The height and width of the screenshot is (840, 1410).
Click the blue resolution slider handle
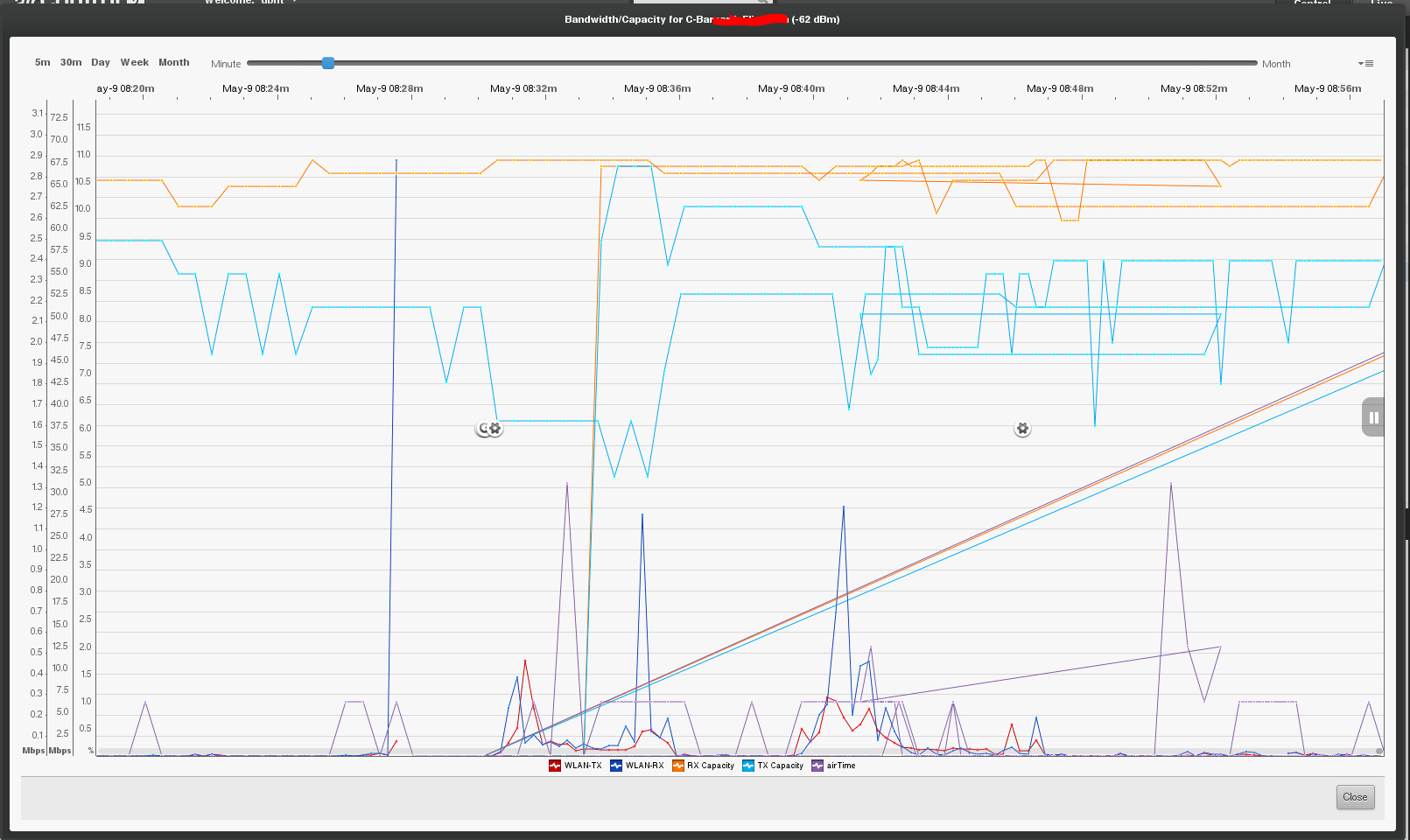coord(328,63)
